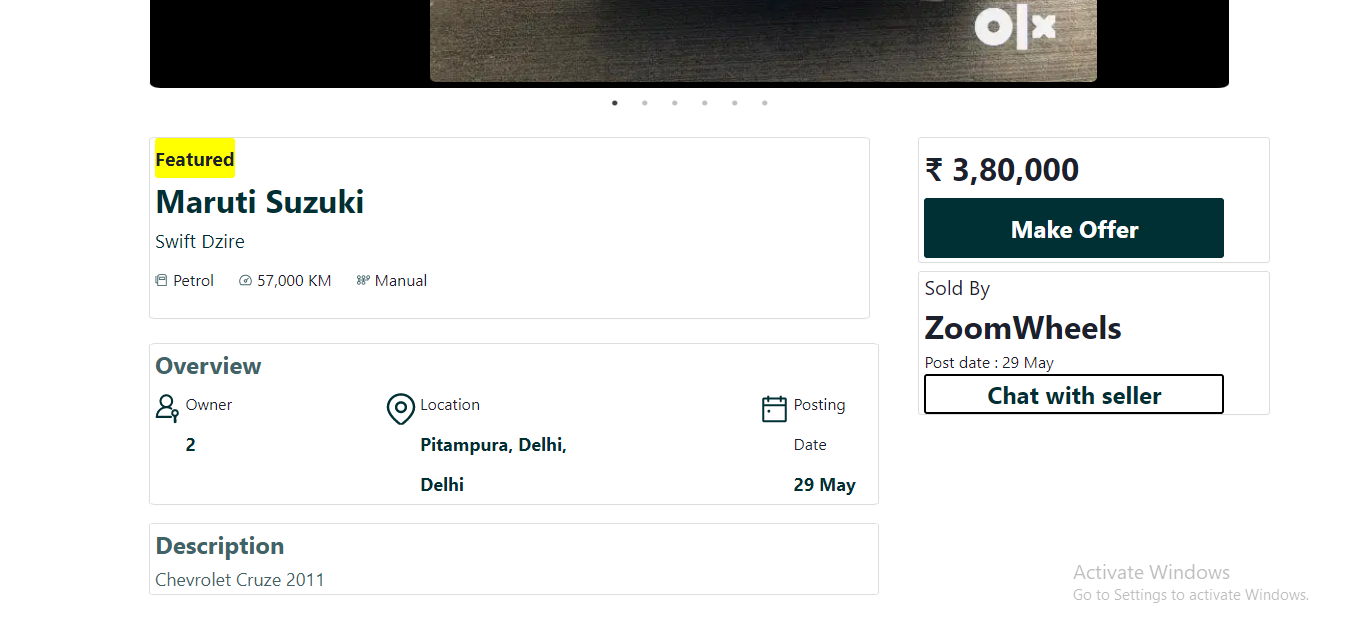Image resolution: width=1345 pixels, height=631 pixels.
Task: Click the ZoomWheels seller name
Action: pyautogui.click(x=1023, y=328)
